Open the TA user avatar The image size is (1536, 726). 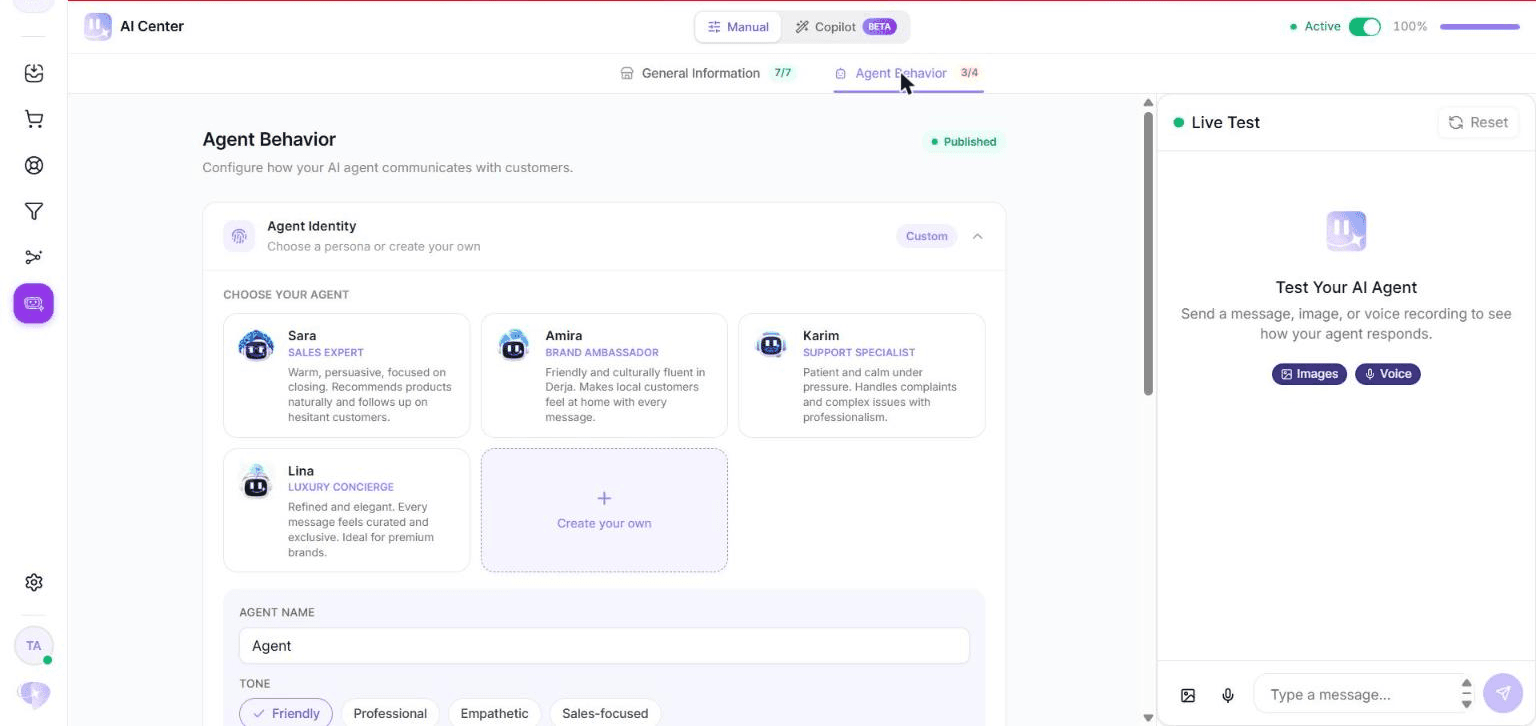pyautogui.click(x=34, y=646)
